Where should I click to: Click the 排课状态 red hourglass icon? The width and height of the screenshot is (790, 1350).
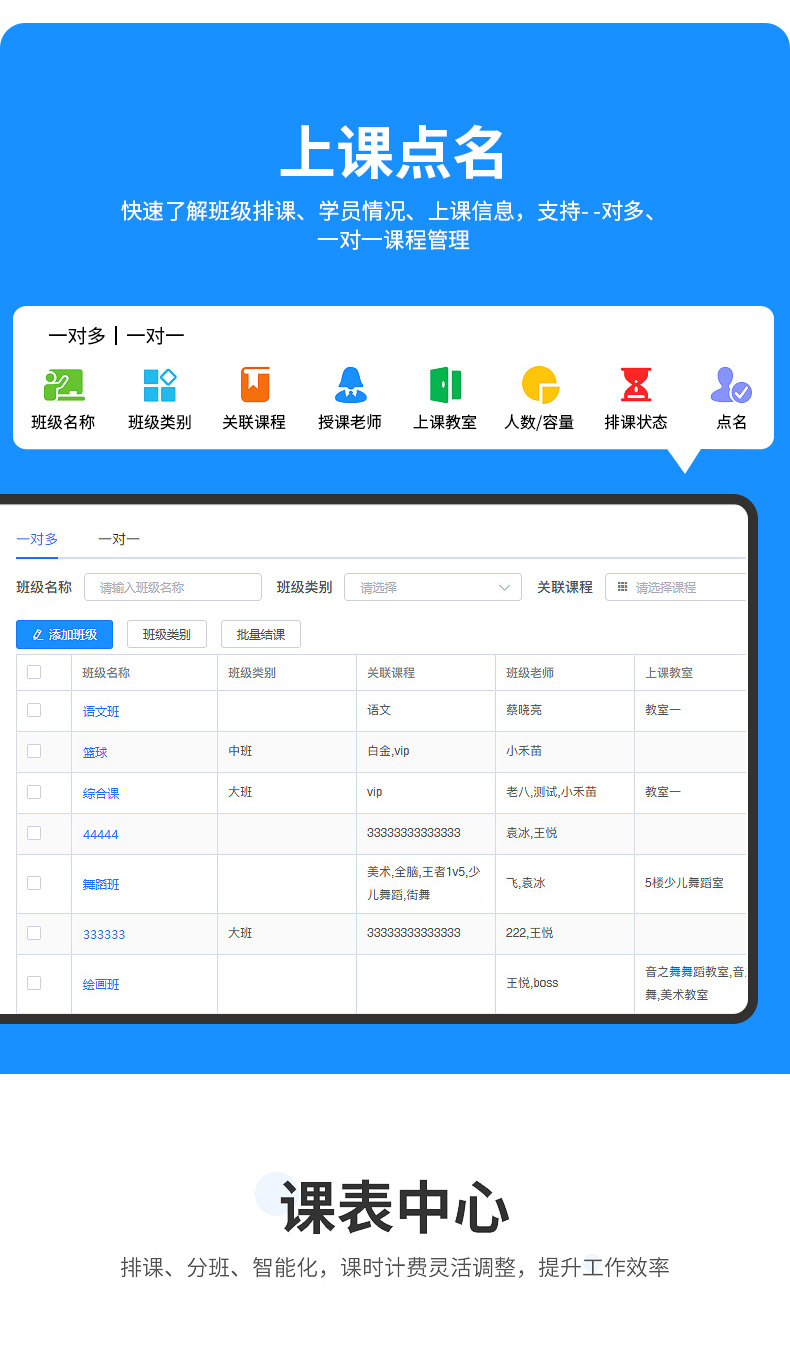[635, 385]
